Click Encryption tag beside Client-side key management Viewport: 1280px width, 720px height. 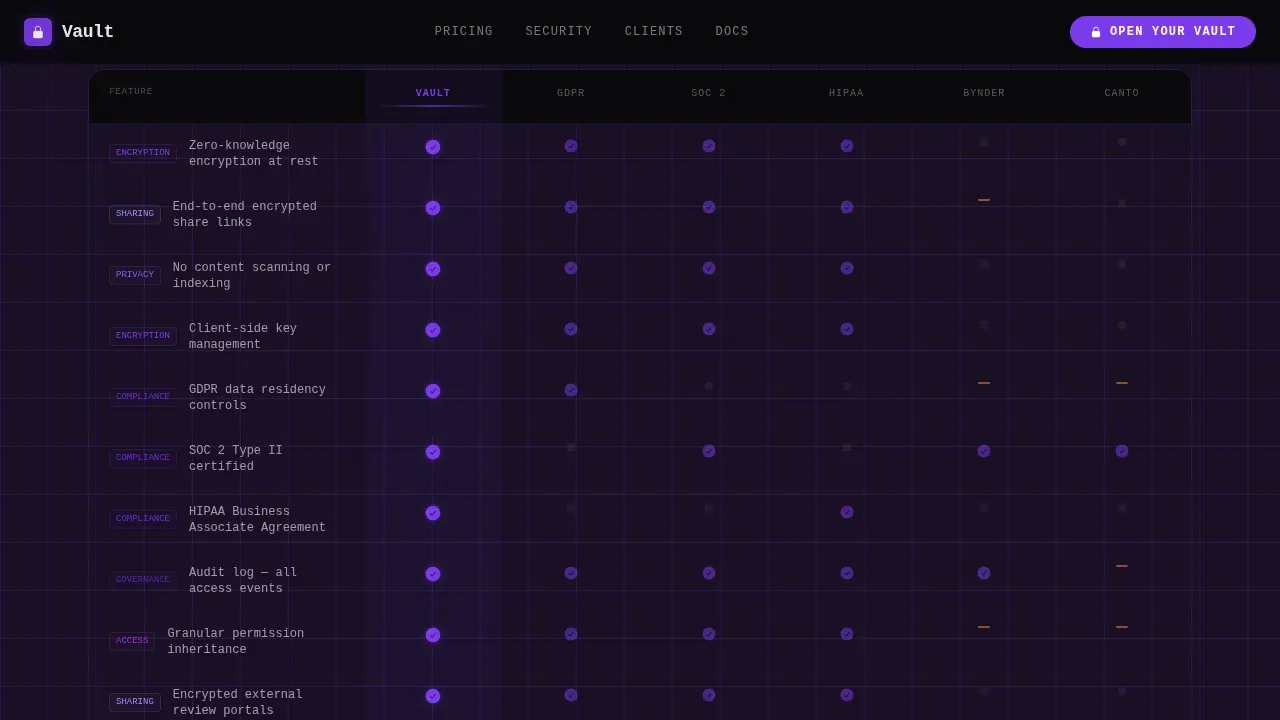143,336
